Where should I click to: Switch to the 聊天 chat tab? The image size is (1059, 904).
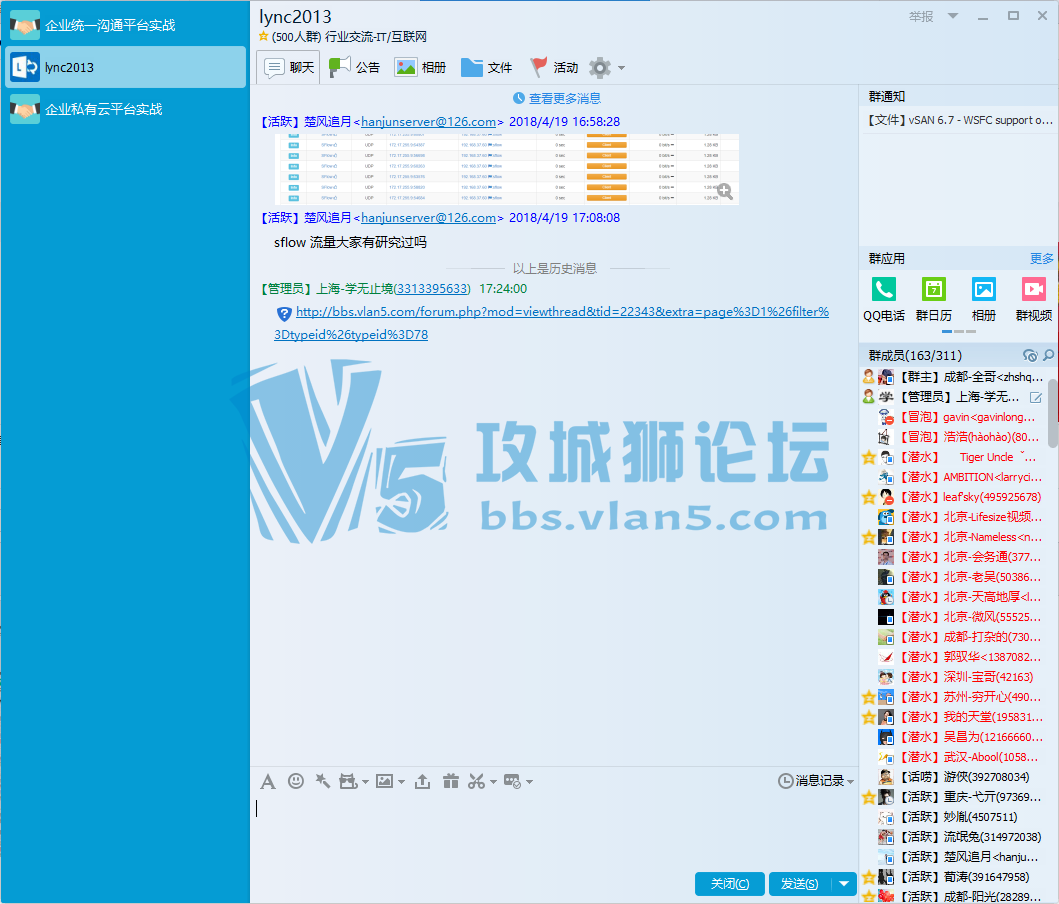point(288,68)
